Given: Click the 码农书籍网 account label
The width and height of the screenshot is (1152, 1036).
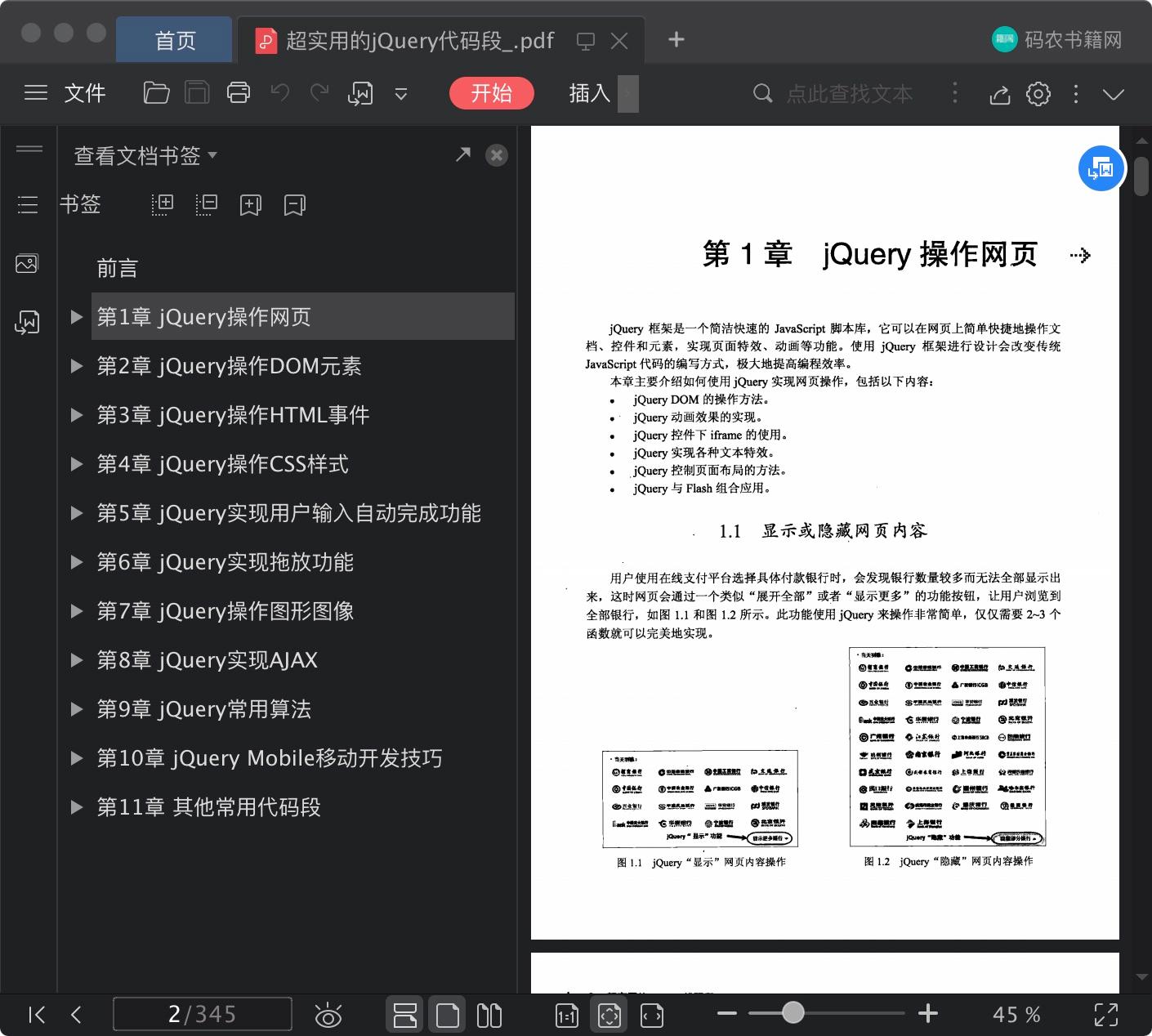Looking at the screenshot, I should pos(1073,40).
